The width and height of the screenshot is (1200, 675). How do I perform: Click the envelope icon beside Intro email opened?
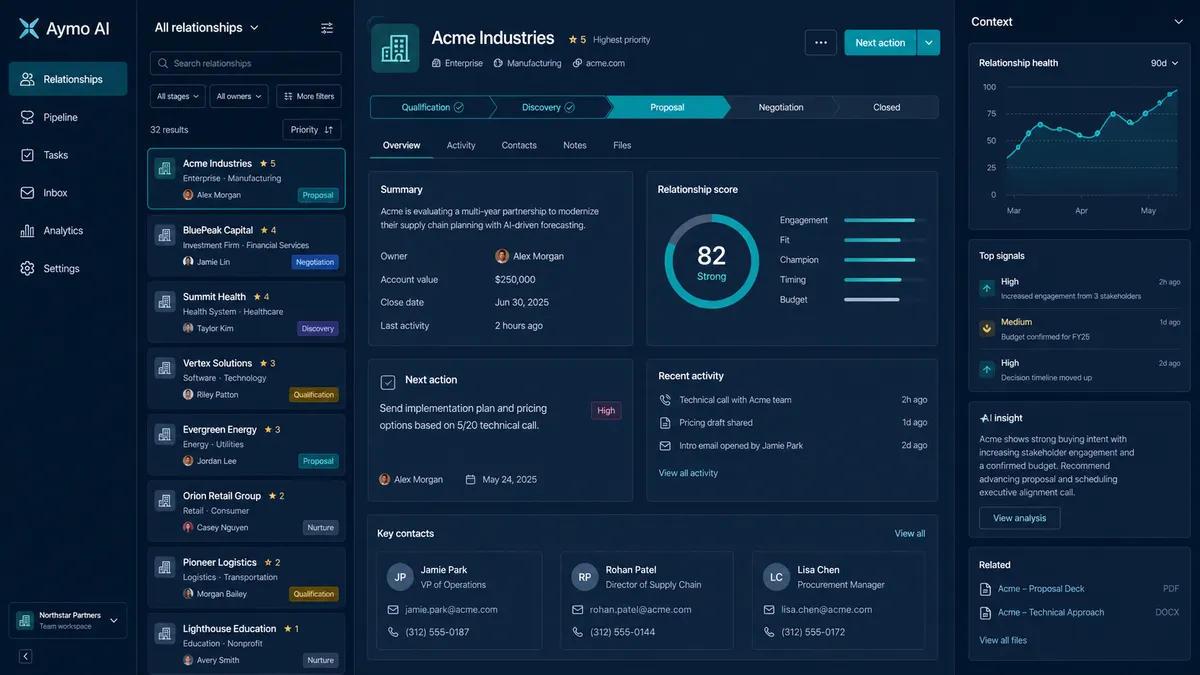point(665,446)
